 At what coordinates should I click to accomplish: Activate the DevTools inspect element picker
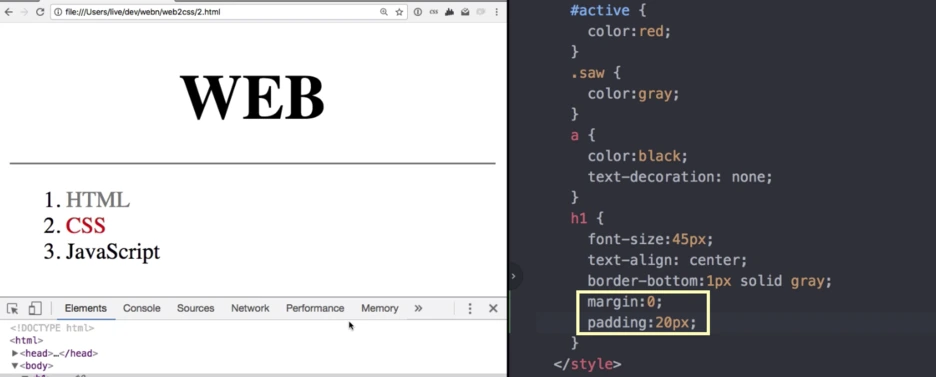click(13, 308)
